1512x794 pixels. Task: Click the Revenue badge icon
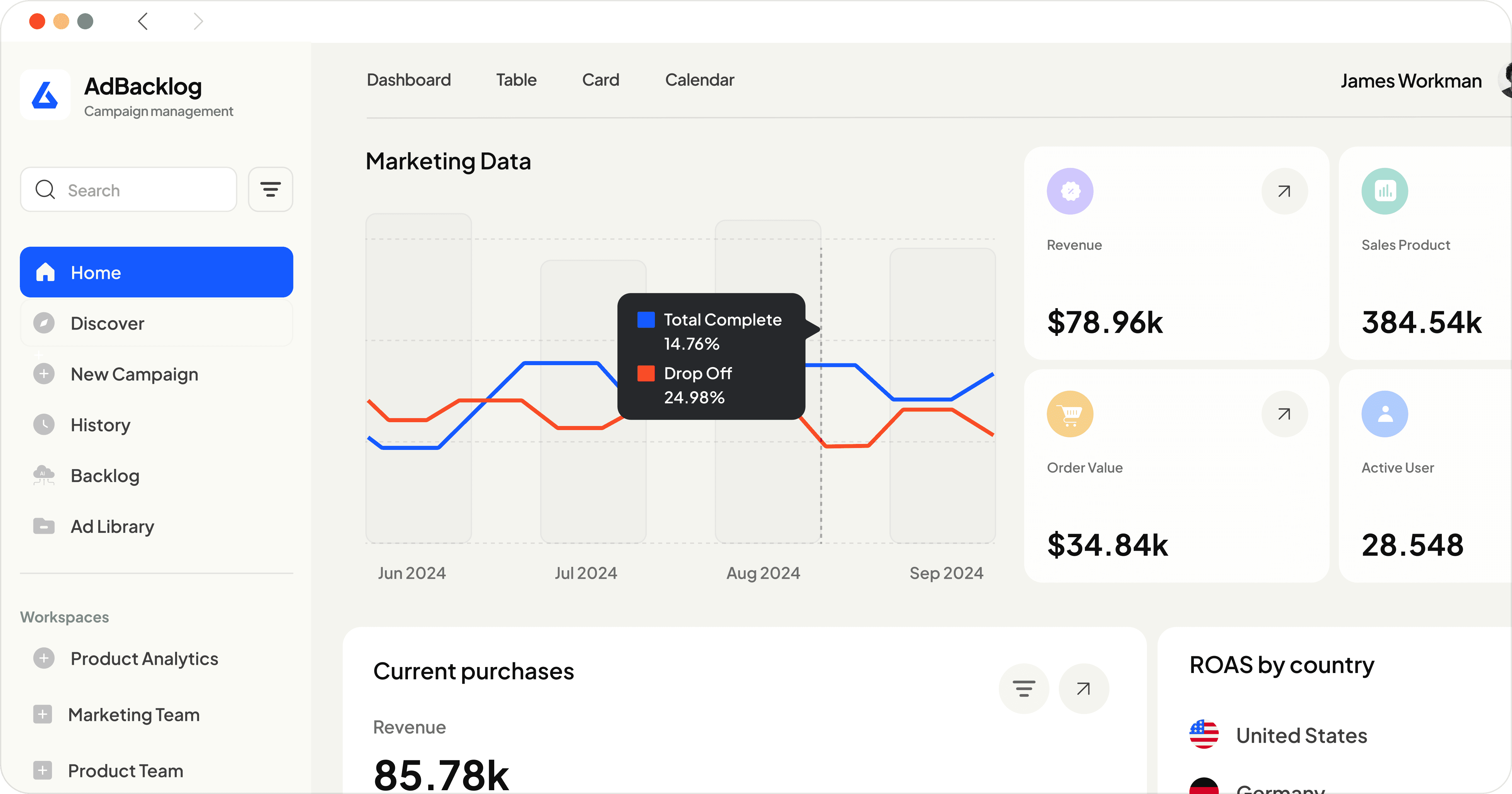pos(1070,191)
